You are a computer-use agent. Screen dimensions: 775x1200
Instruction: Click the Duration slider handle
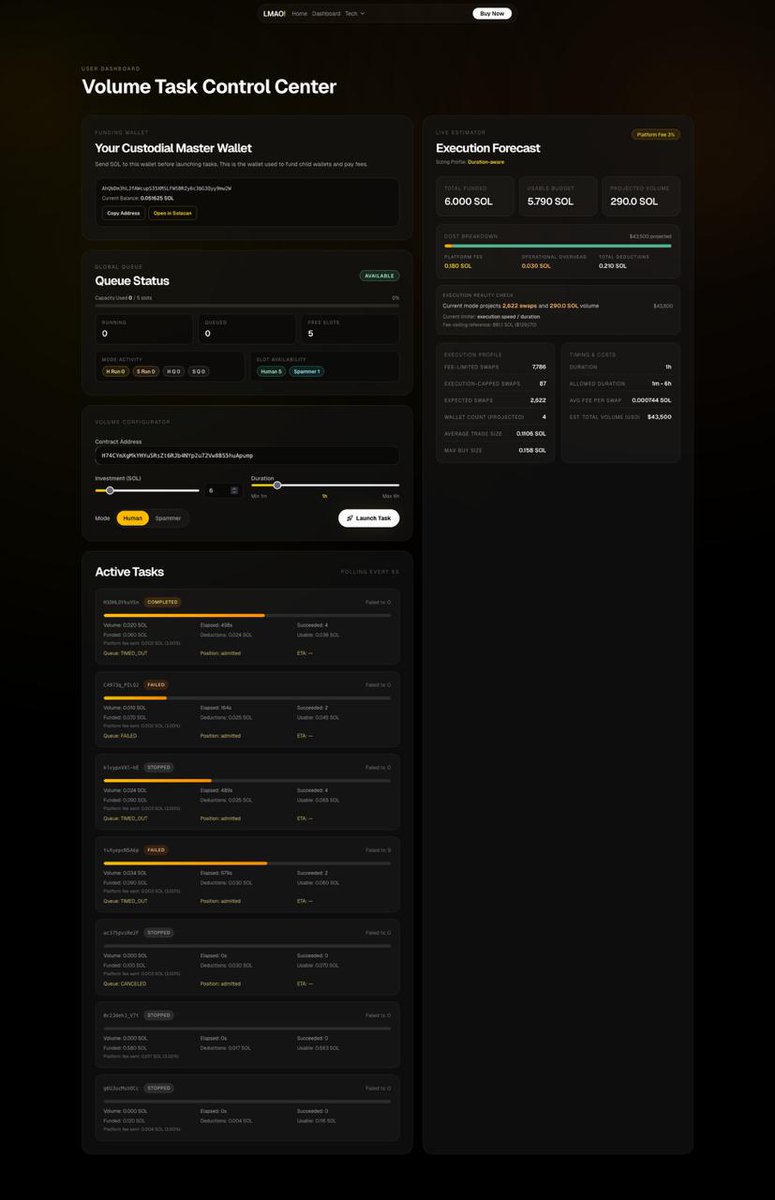point(277,485)
